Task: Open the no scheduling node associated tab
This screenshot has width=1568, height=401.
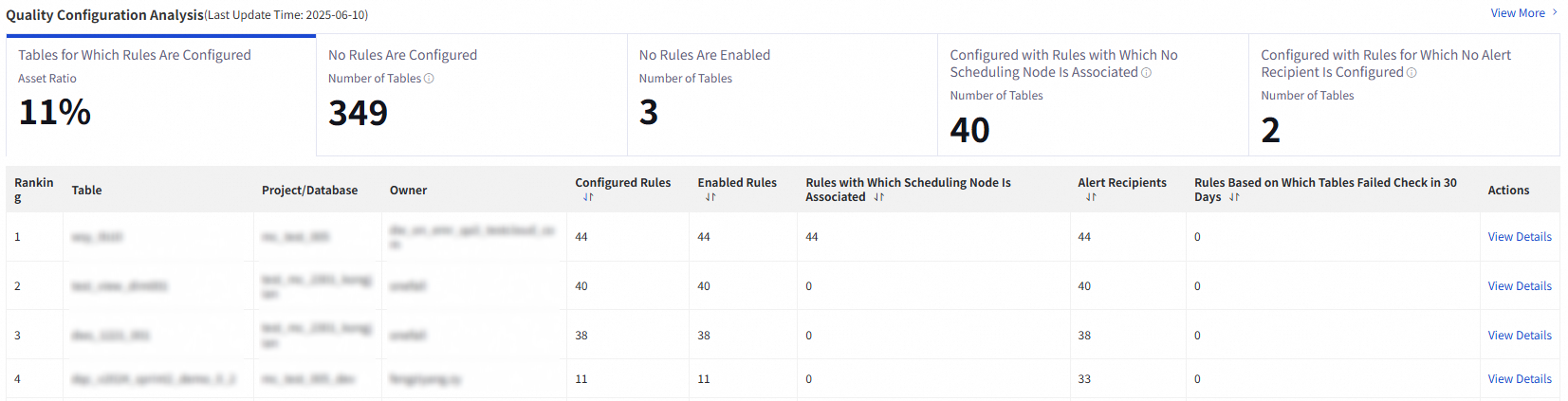Action: pyautogui.click(x=1092, y=95)
